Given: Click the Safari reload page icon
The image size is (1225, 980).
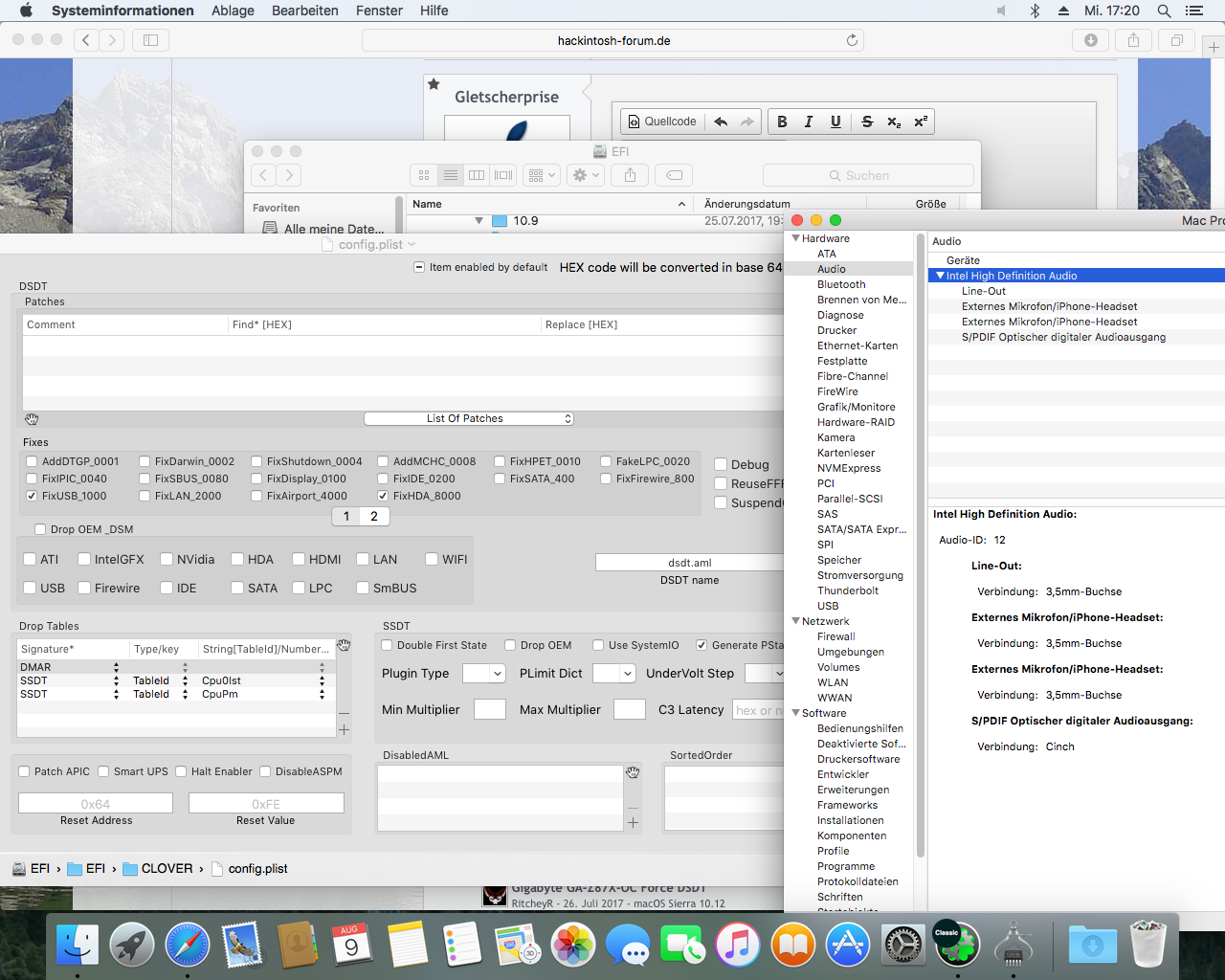Looking at the screenshot, I should coord(852,40).
